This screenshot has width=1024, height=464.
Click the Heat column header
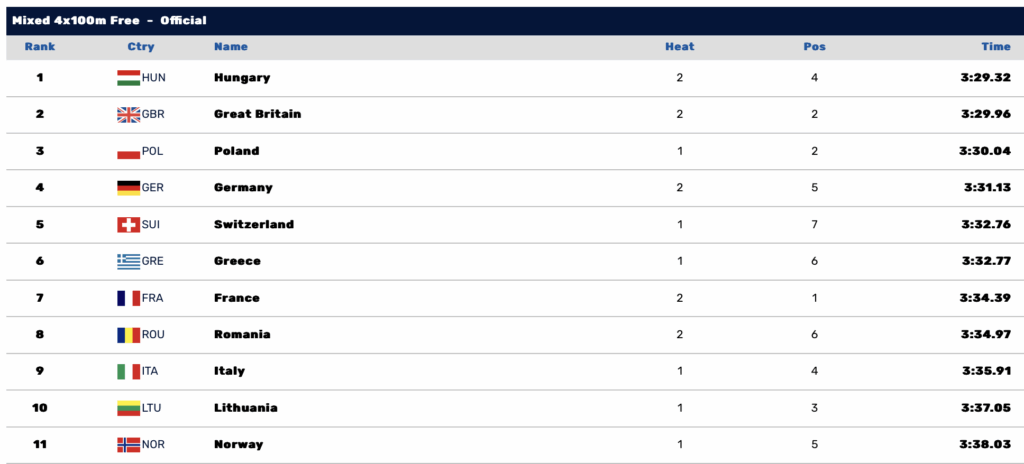(x=679, y=47)
